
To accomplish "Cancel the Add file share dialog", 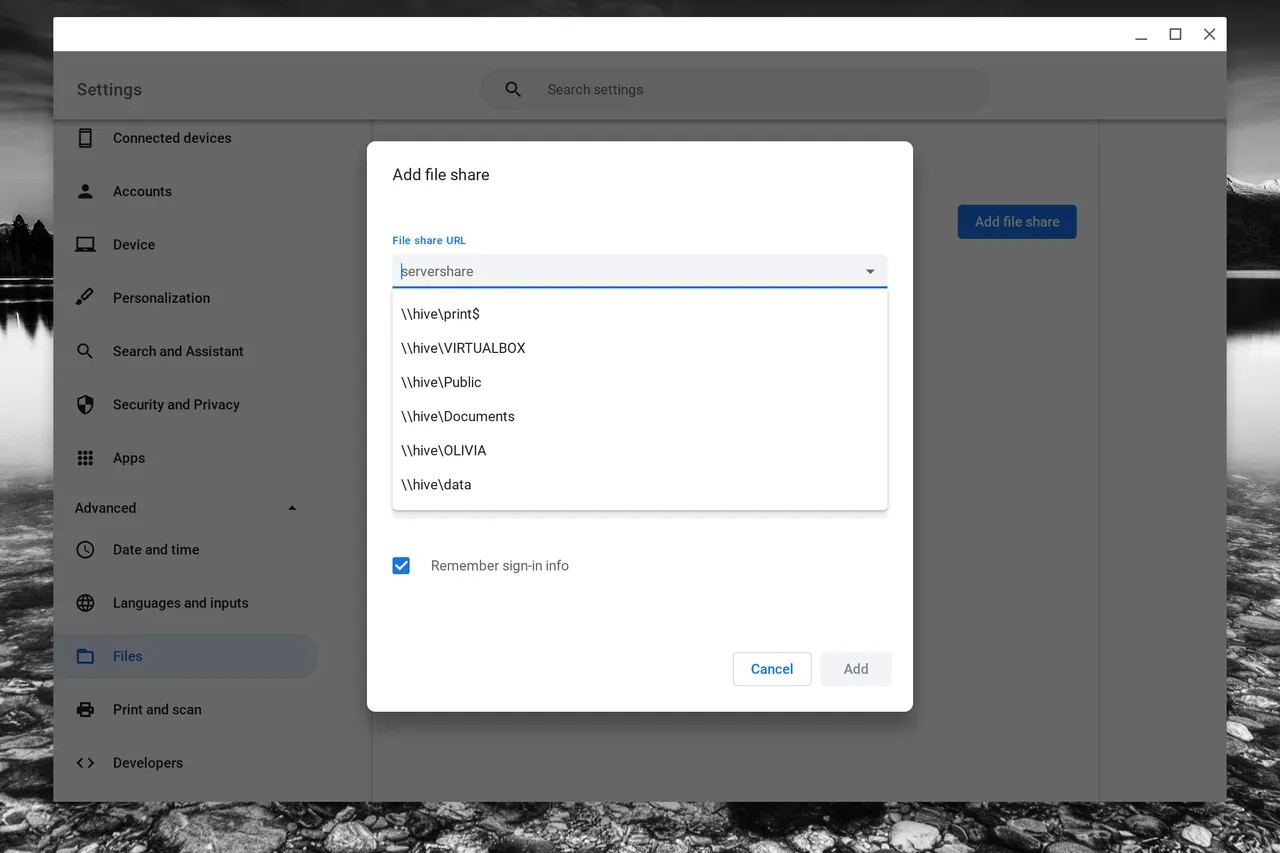I will coord(771,669).
